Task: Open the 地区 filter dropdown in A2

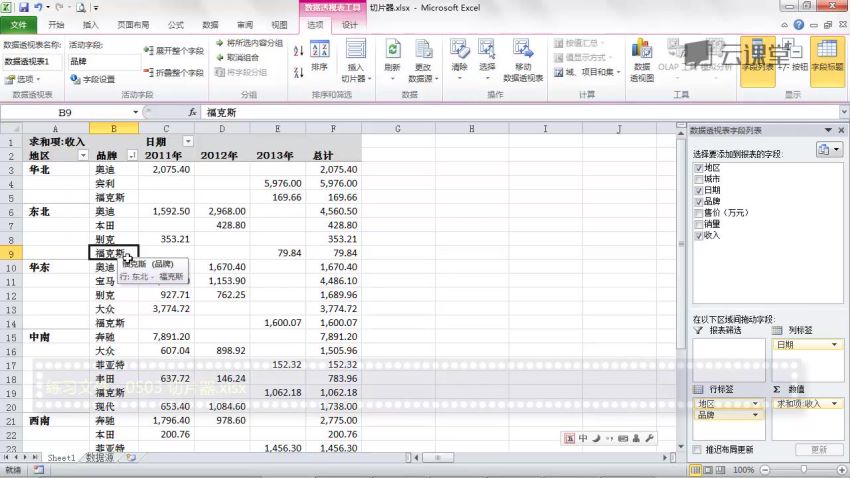Action: 82,156
